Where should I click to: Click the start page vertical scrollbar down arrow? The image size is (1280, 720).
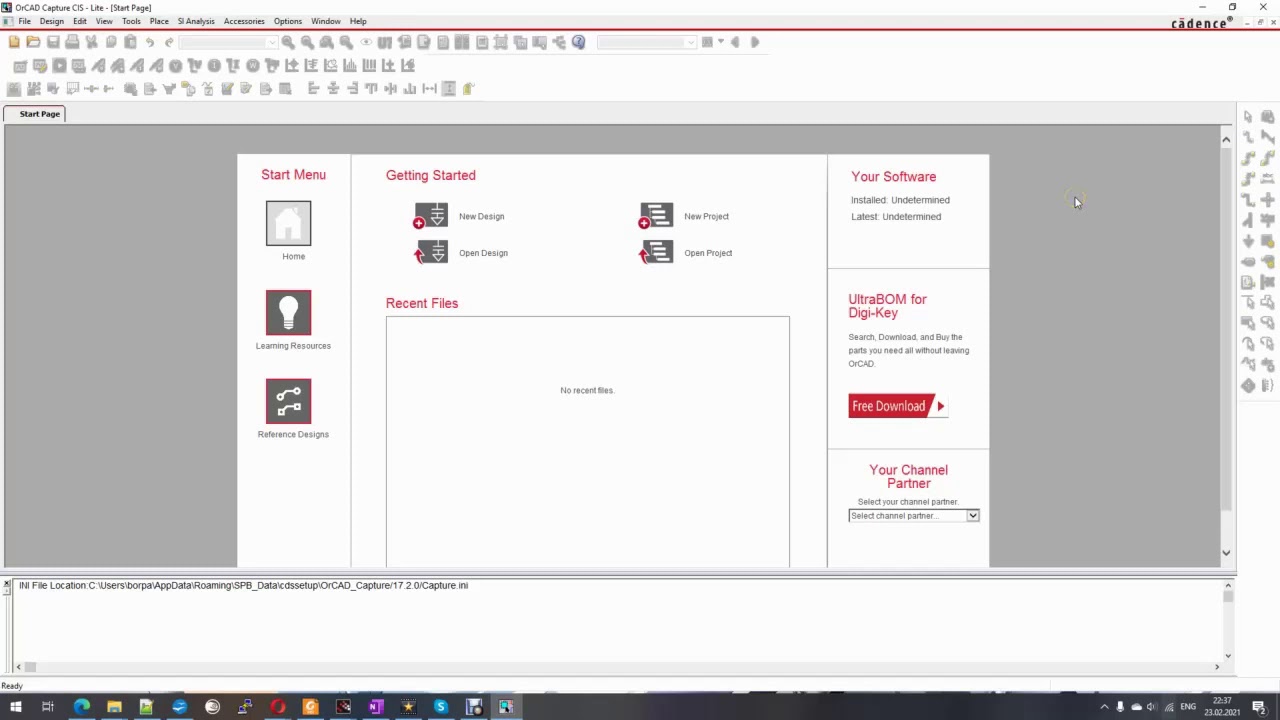[x=1226, y=553]
